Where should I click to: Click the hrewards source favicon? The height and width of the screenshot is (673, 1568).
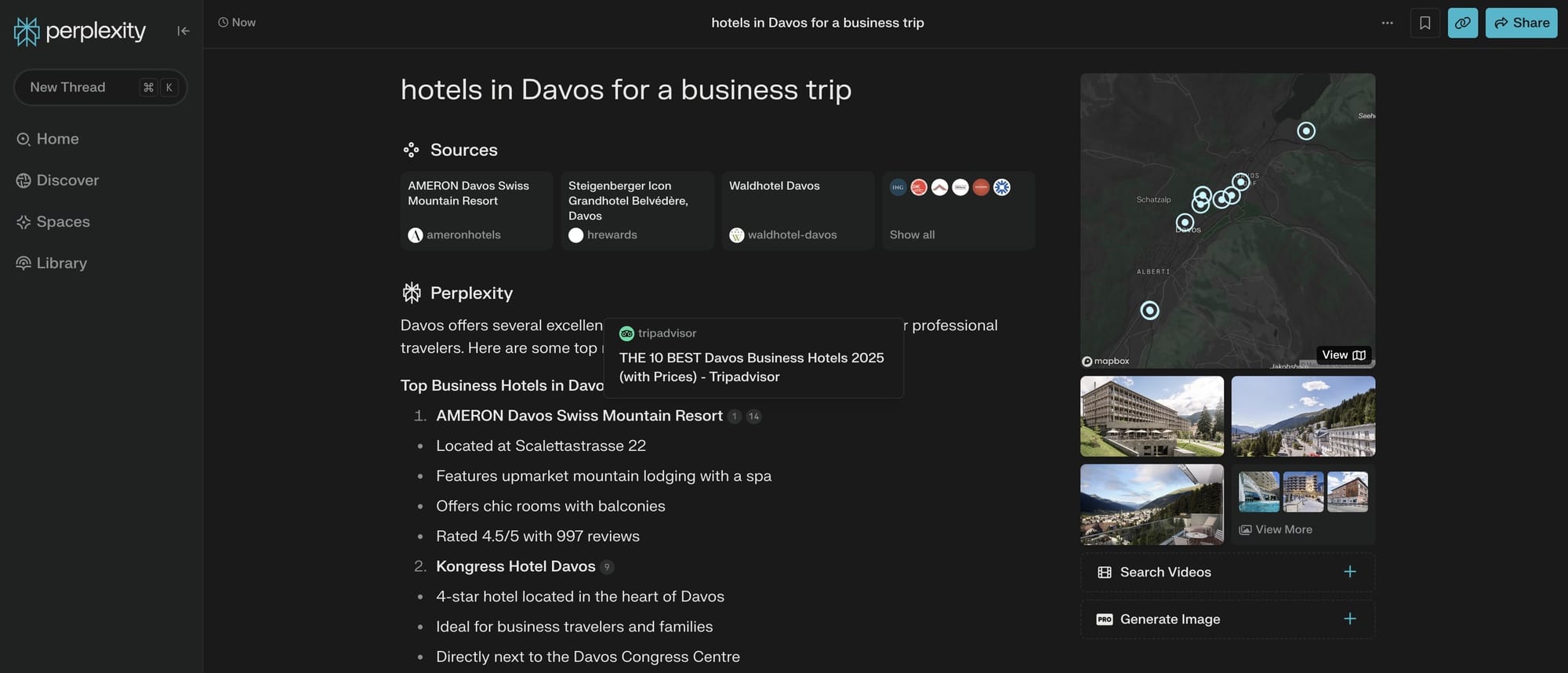[x=576, y=235]
